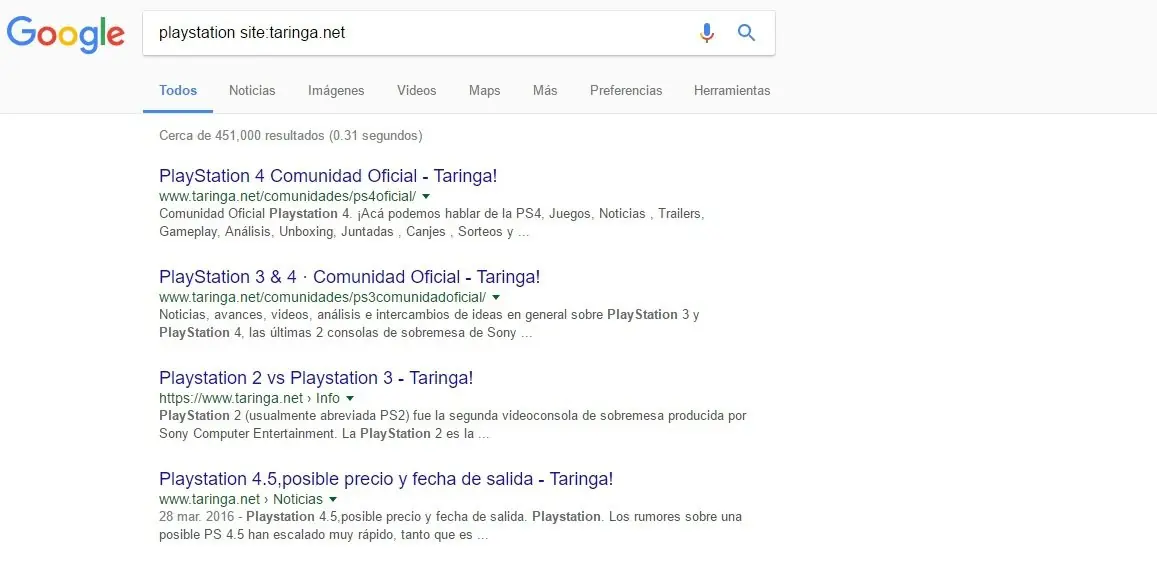Viewport: 1157px width, 561px height.
Task: Focus the search box with playstation query
Action: pyautogui.click(x=459, y=32)
